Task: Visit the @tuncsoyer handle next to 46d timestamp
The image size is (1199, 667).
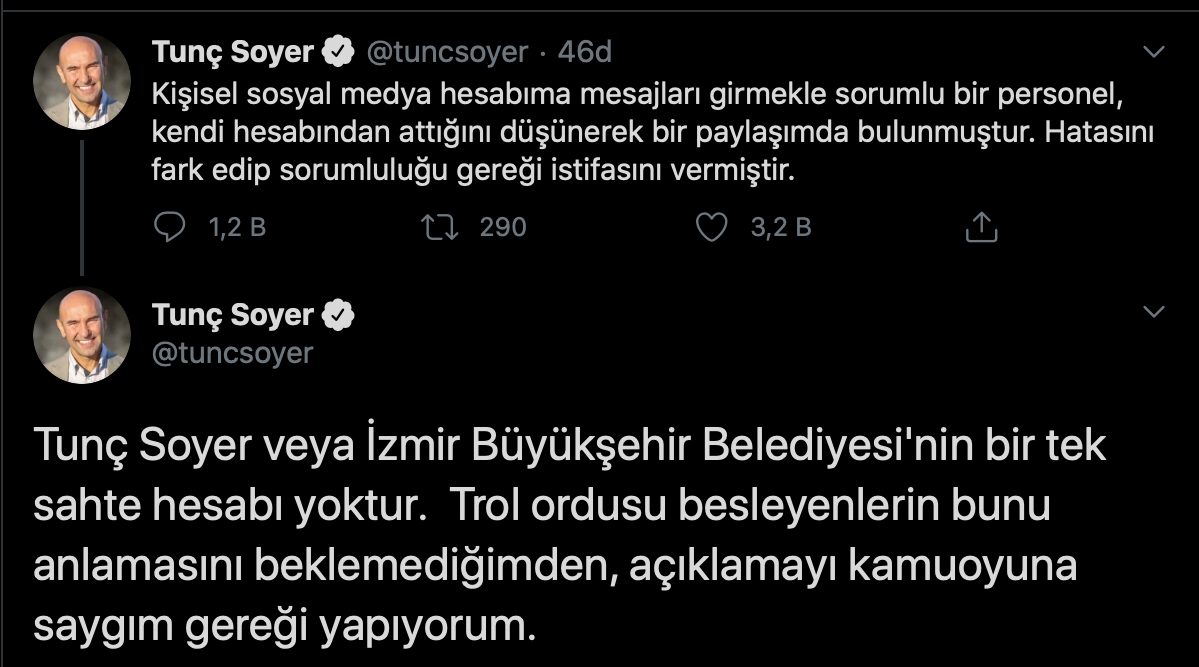Action: (447, 52)
